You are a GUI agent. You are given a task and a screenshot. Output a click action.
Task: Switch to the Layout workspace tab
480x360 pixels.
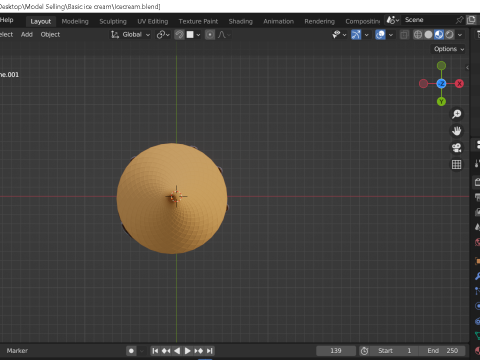[x=41, y=21]
